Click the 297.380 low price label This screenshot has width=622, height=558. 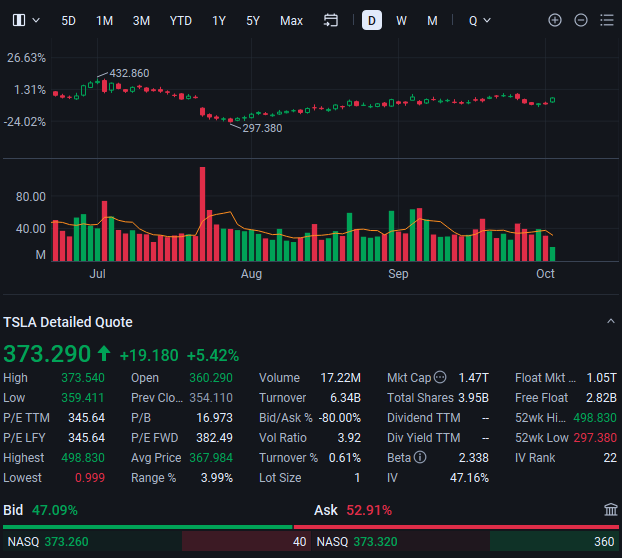coord(262,128)
